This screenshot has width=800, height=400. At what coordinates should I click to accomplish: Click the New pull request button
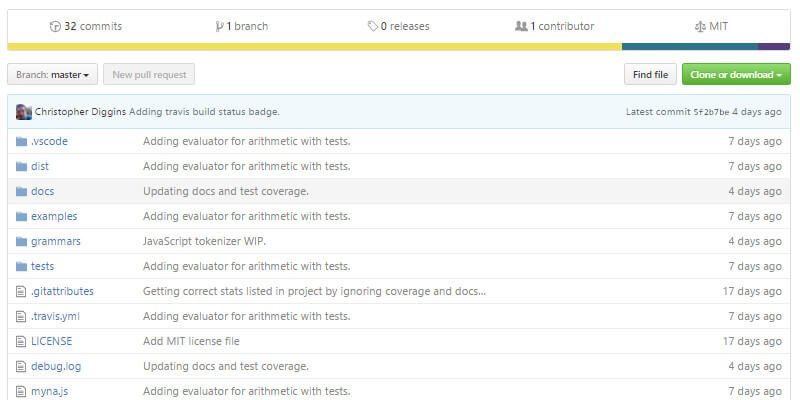[x=149, y=75]
